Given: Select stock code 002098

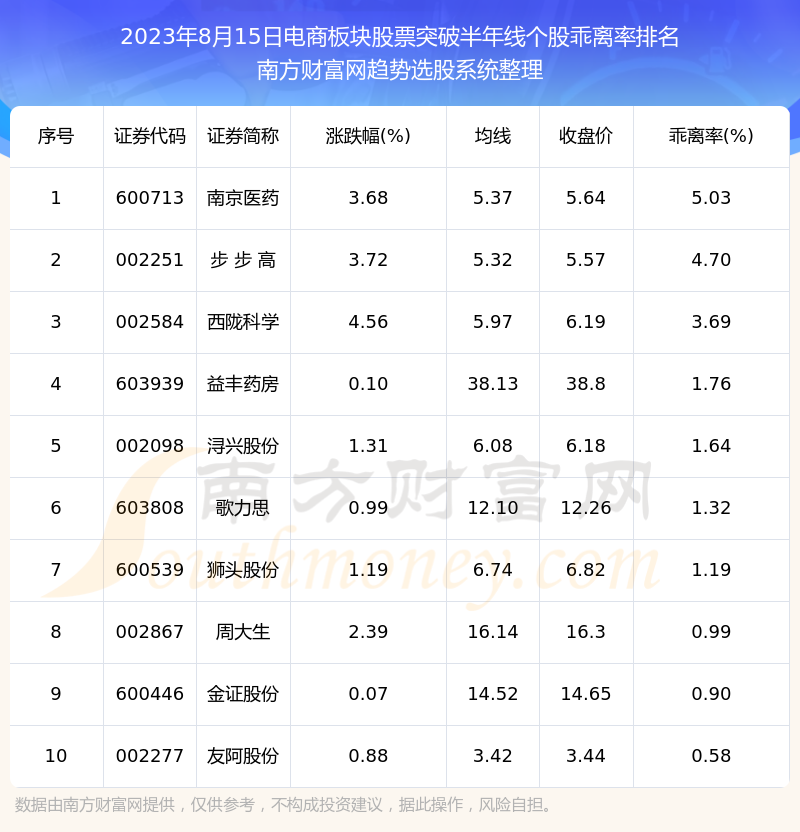Looking at the screenshot, I should (x=150, y=446).
